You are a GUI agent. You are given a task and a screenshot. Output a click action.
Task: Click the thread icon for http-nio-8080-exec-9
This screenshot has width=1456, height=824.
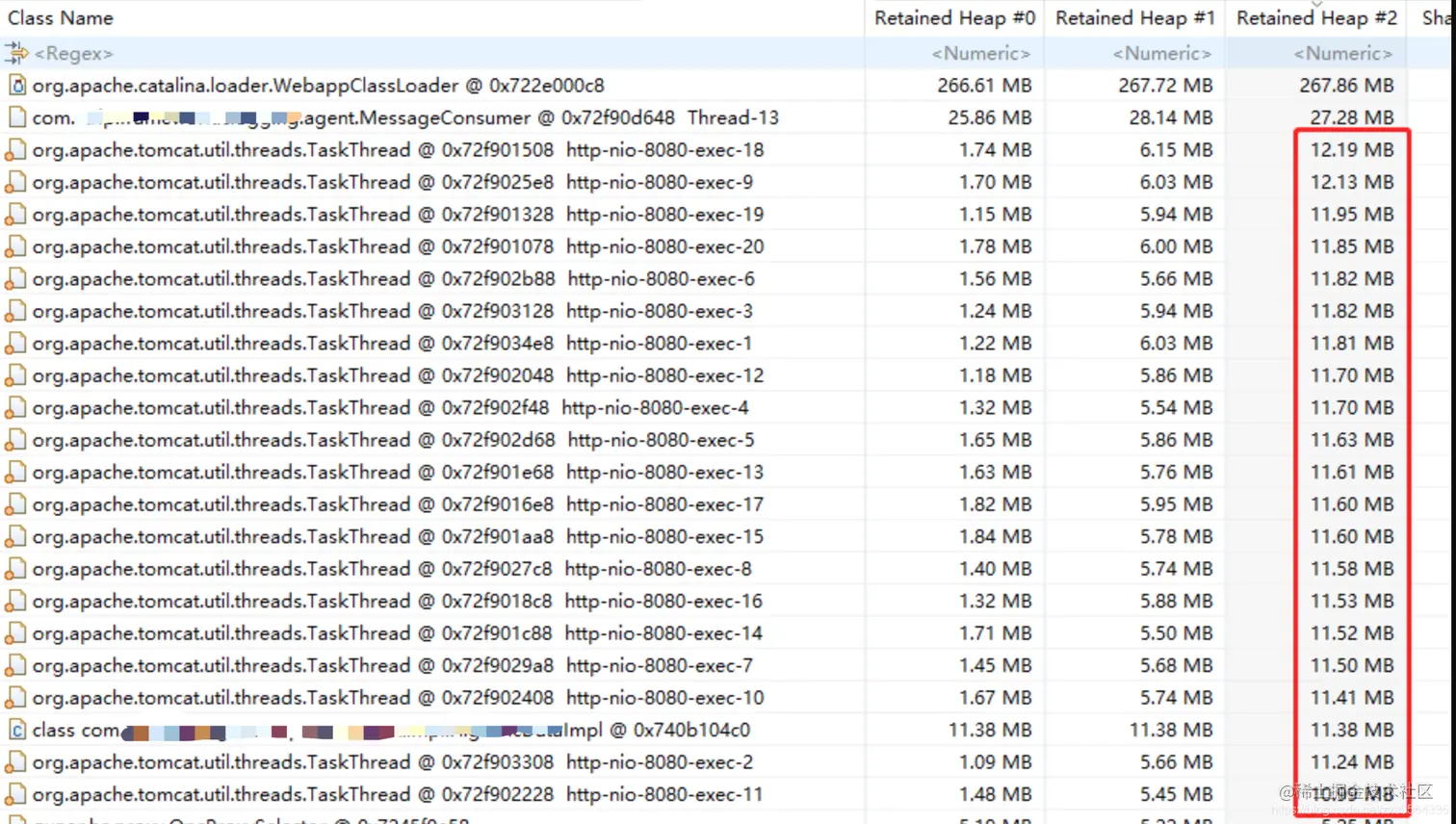click(15, 182)
